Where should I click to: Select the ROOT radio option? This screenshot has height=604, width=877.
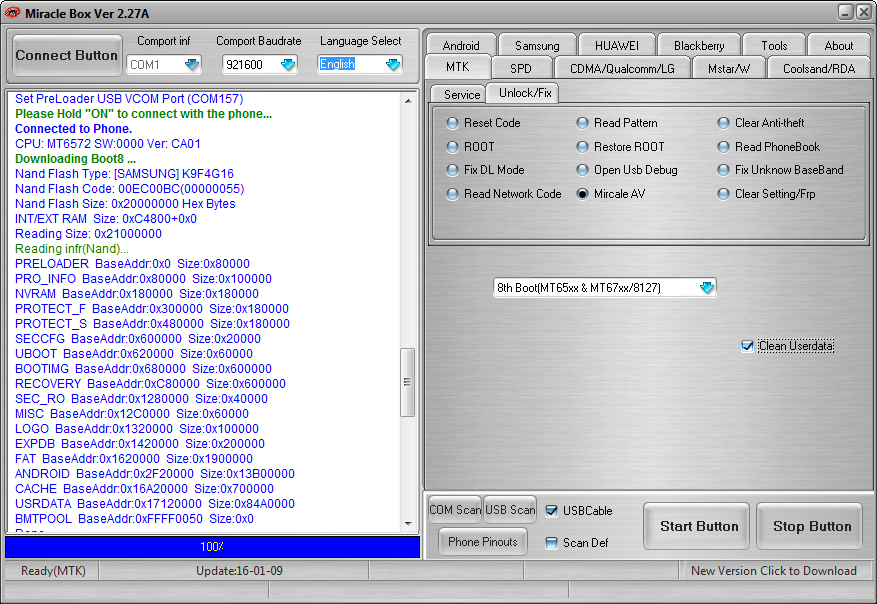point(470,147)
